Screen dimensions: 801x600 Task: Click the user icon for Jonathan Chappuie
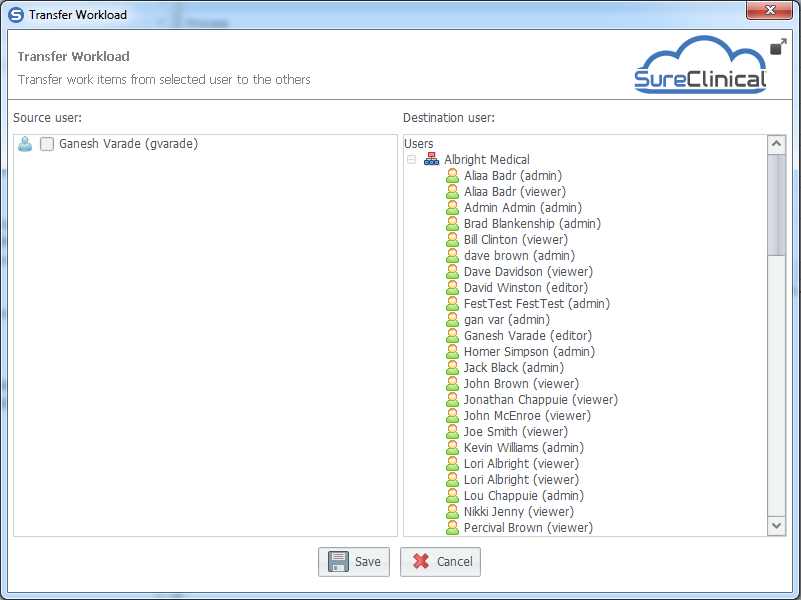coord(452,400)
